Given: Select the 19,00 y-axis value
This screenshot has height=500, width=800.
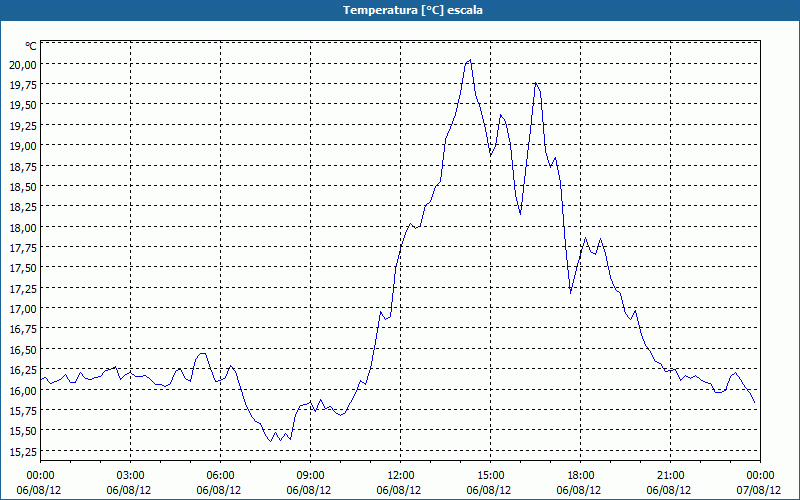Looking at the screenshot, I should pyautogui.click(x=23, y=146).
